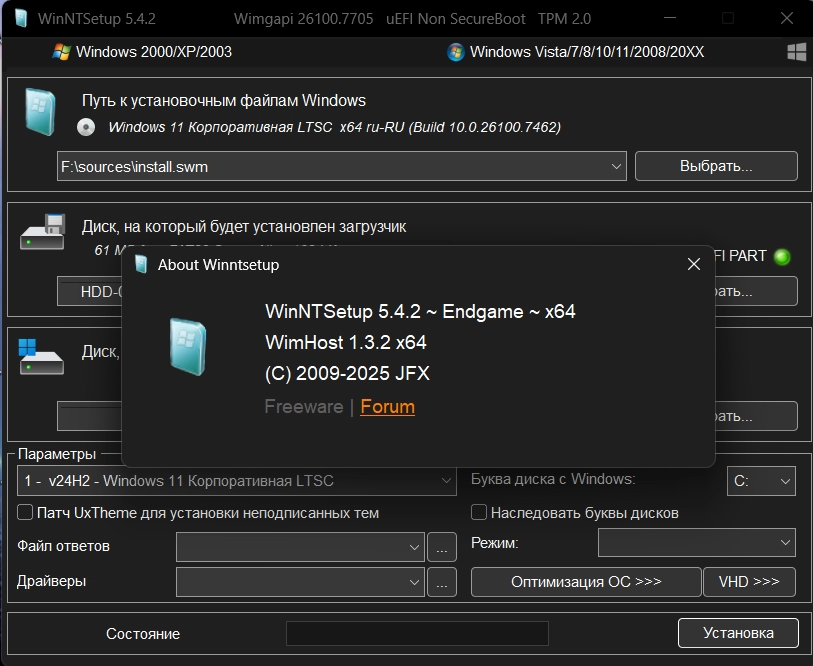
Task: Click the Vista orb icon
Action: coord(455,52)
